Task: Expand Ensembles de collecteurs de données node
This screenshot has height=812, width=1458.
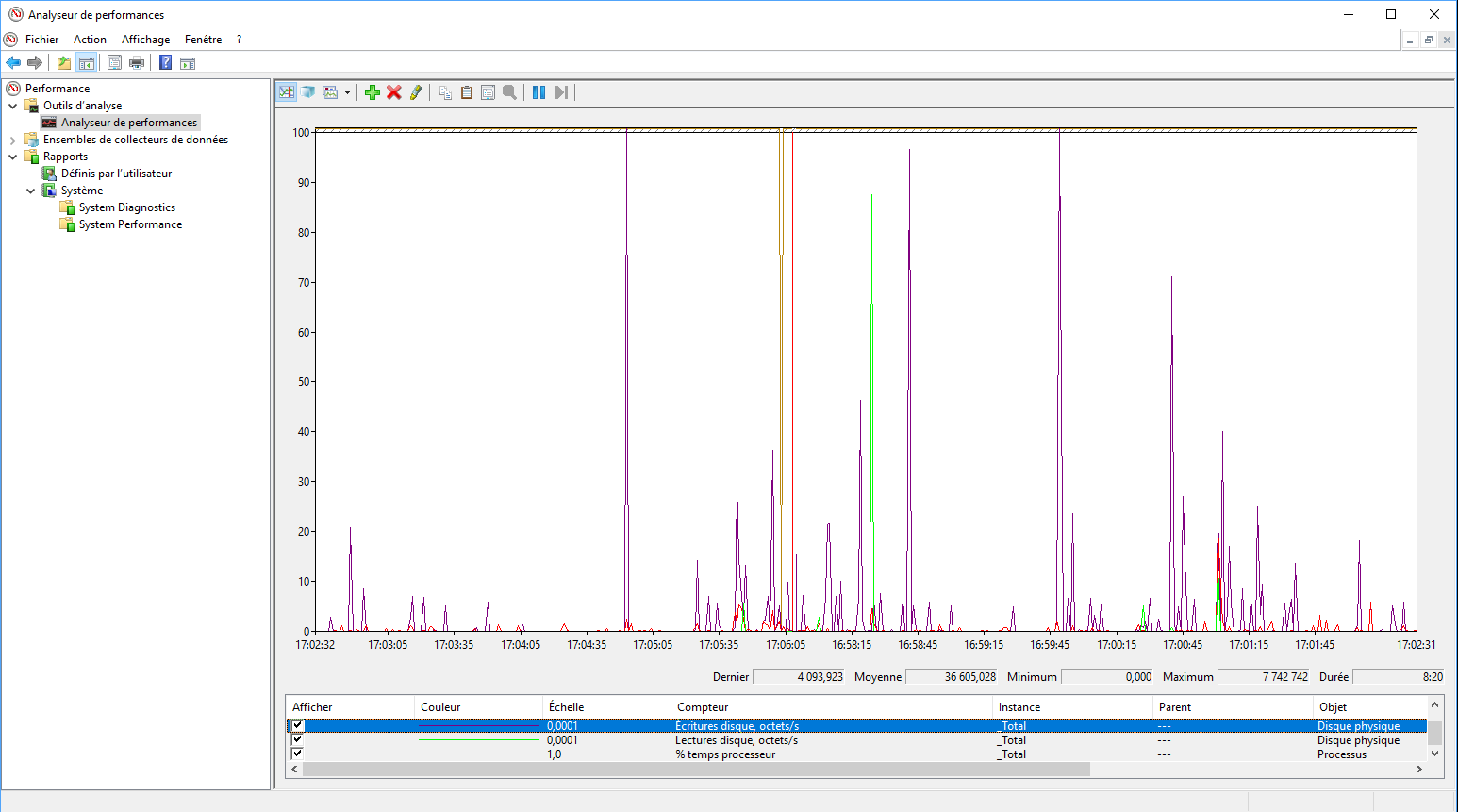Action: (12, 140)
